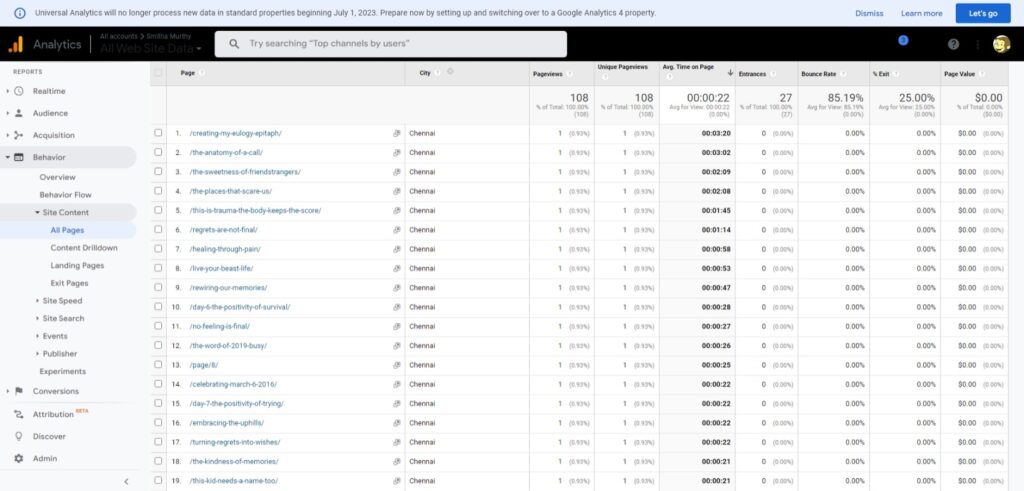
Task: Click the Discover lightbulb icon
Action: tap(18, 436)
